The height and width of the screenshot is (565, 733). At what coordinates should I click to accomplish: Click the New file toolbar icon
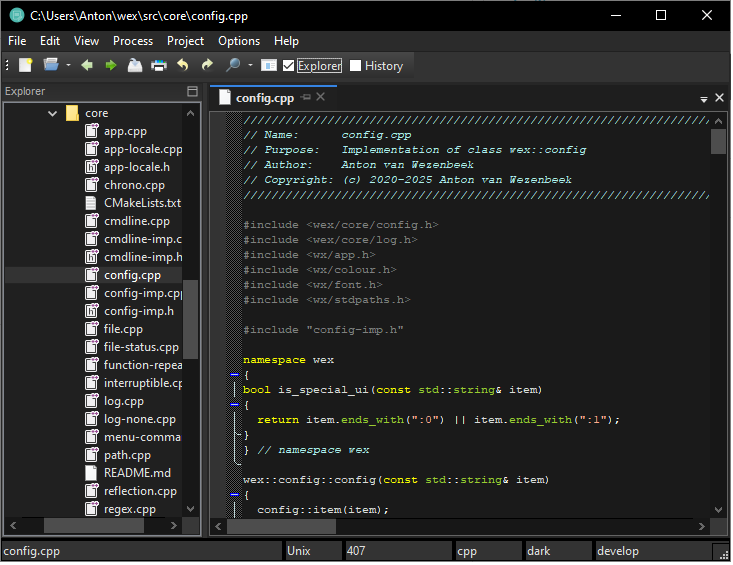pyautogui.click(x=26, y=66)
